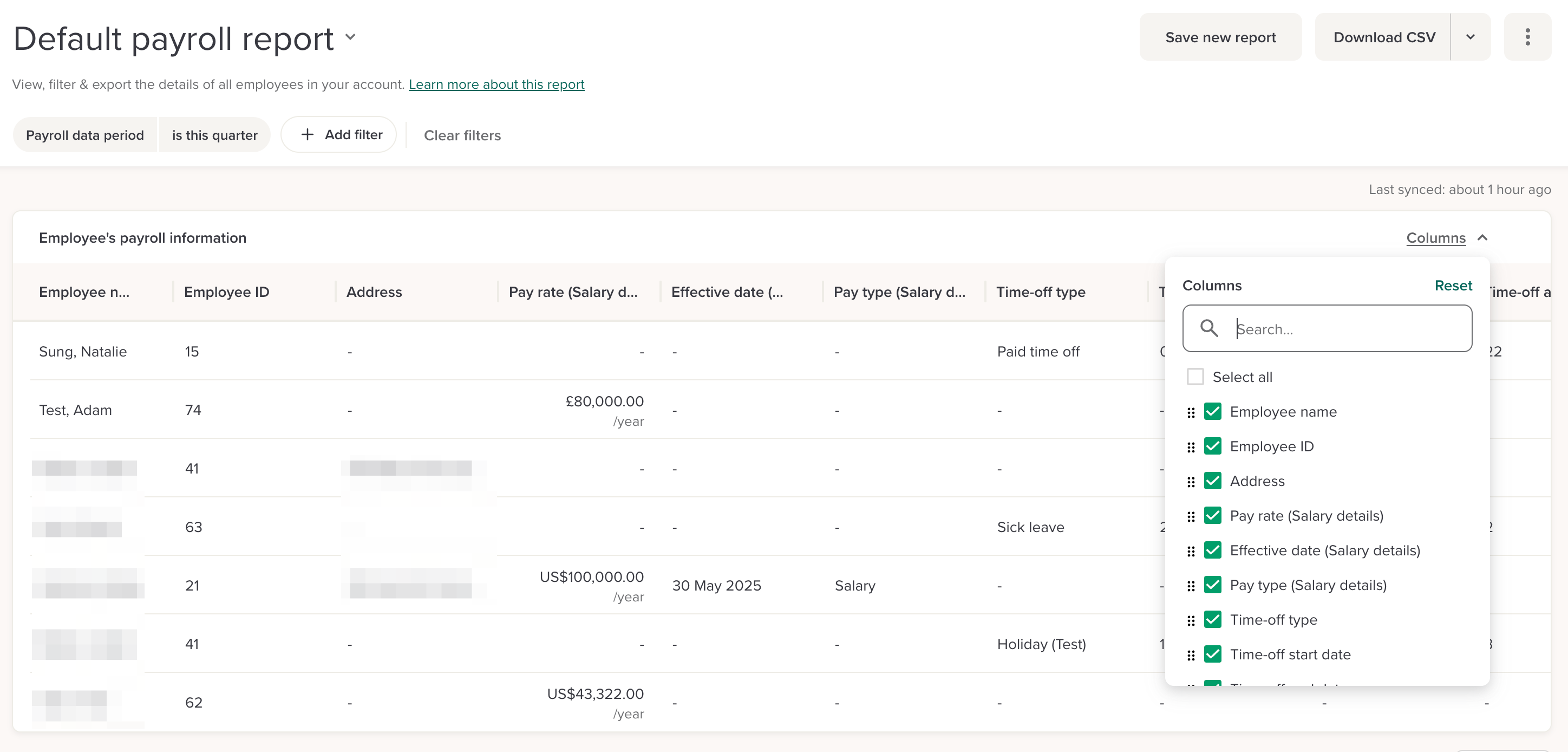Screen dimensions: 1568x752
Task: Uncheck the Effective date (Salary details) column
Action: (x=1212, y=550)
